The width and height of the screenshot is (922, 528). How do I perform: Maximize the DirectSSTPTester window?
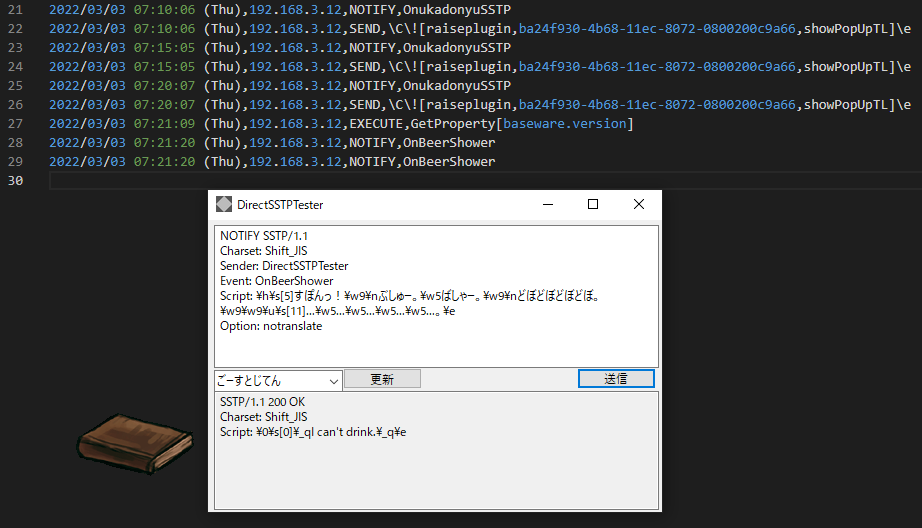tap(593, 204)
